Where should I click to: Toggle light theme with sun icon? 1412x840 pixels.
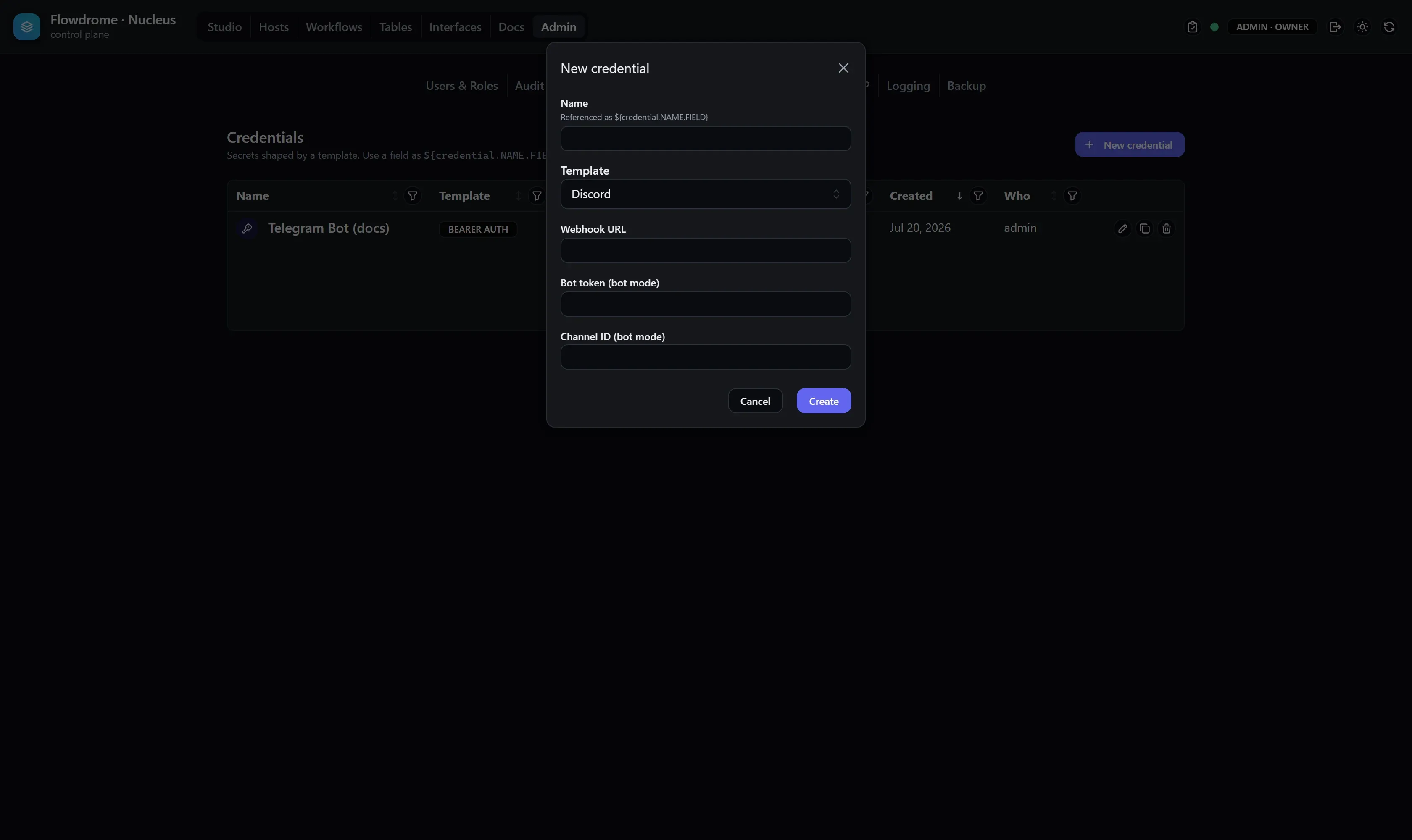1362,26
